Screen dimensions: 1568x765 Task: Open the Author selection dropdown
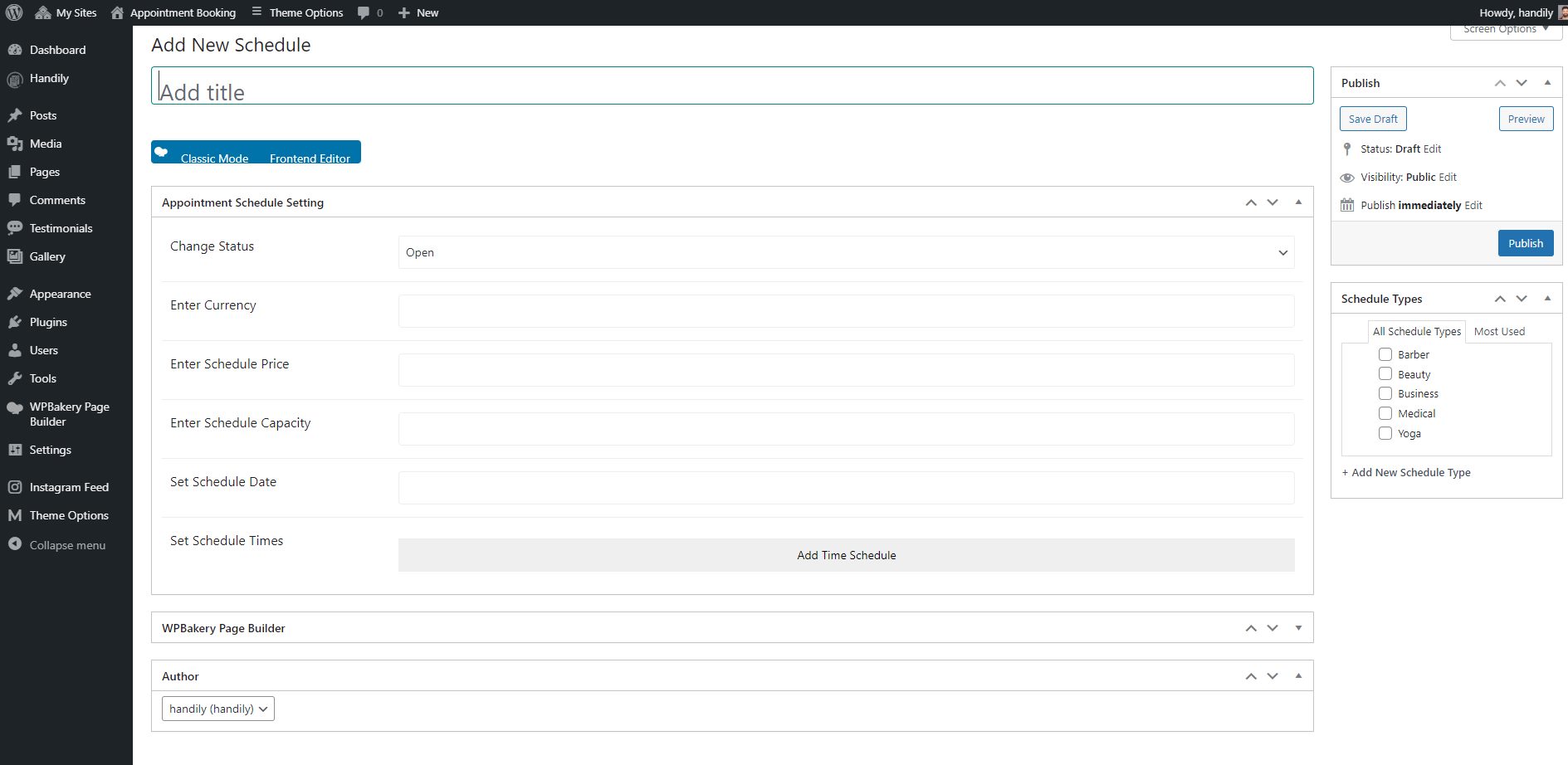(217, 709)
